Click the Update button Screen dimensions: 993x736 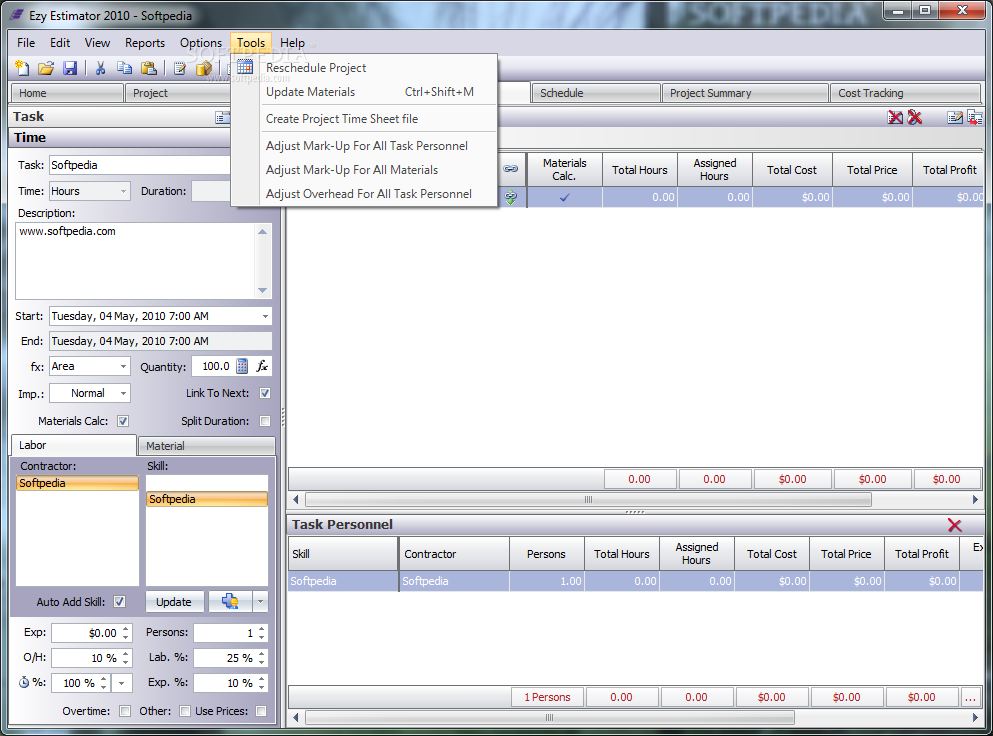174,602
